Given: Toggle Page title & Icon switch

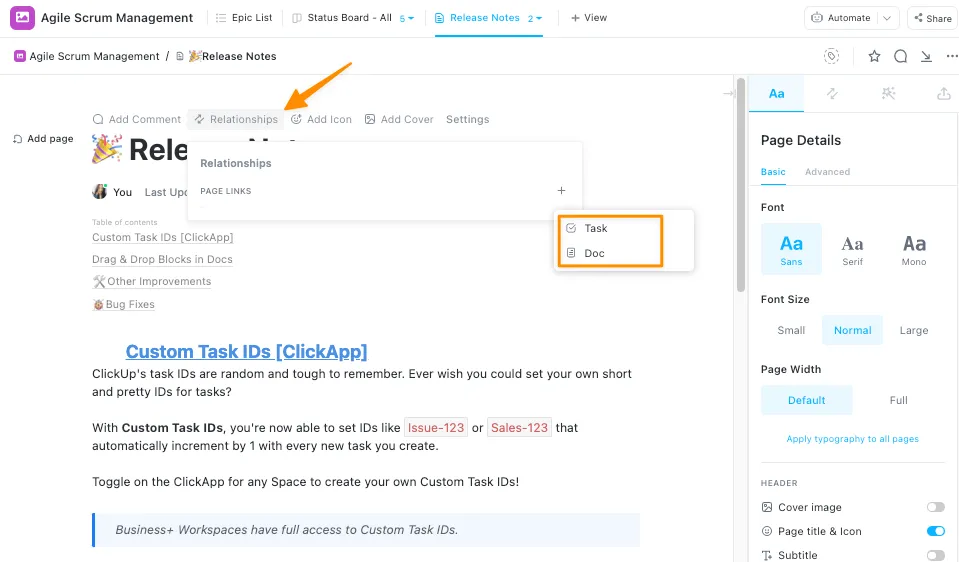Looking at the screenshot, I should 935,531.
